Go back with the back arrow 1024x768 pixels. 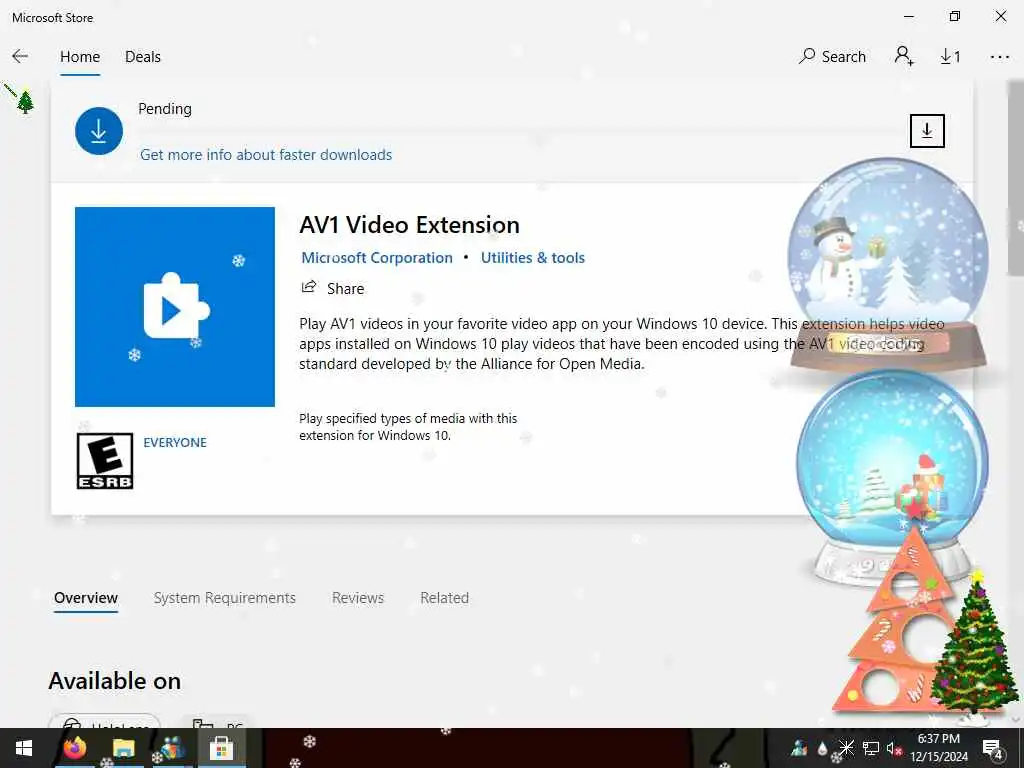coord(20,57)
